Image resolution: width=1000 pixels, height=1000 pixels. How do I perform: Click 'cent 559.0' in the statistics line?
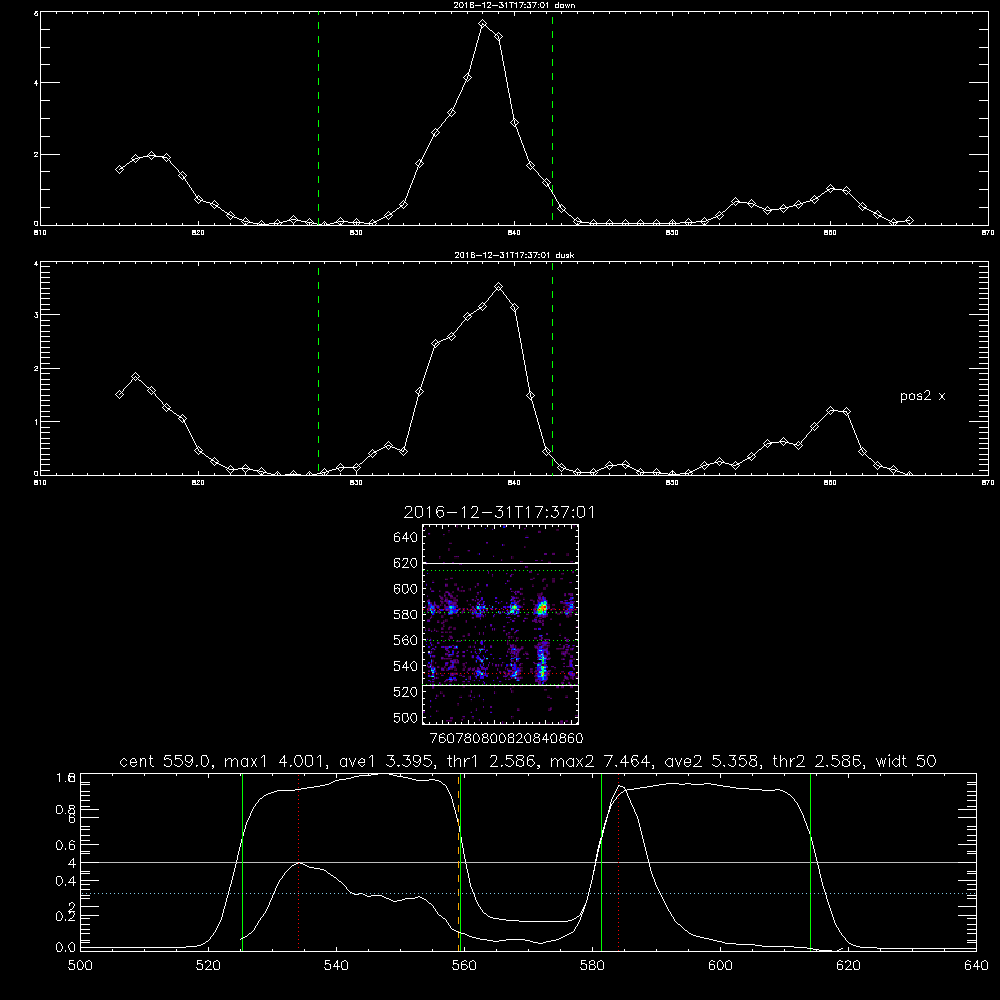pos(165,761)
